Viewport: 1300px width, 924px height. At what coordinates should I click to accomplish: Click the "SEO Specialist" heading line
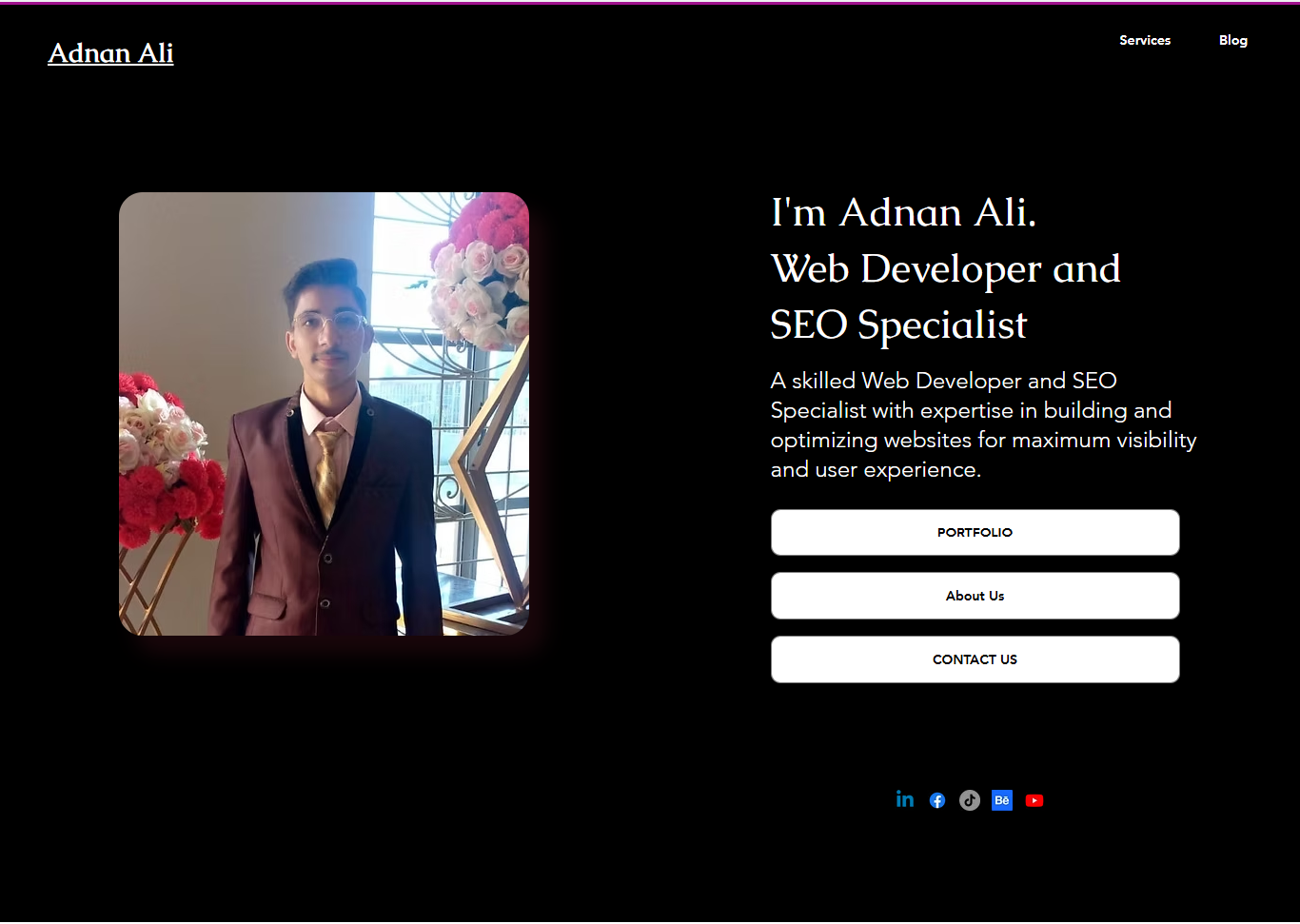(899, 325)
